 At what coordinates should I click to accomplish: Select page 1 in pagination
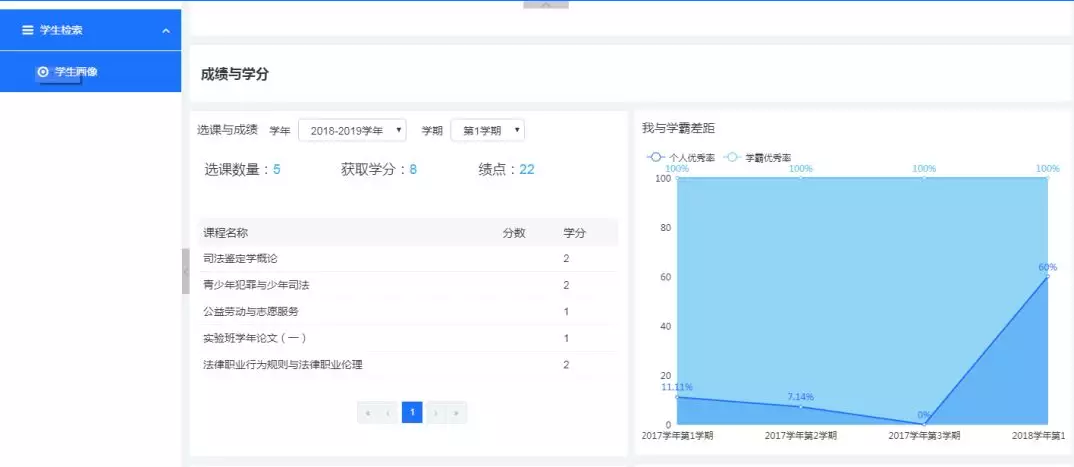[412, 412]
